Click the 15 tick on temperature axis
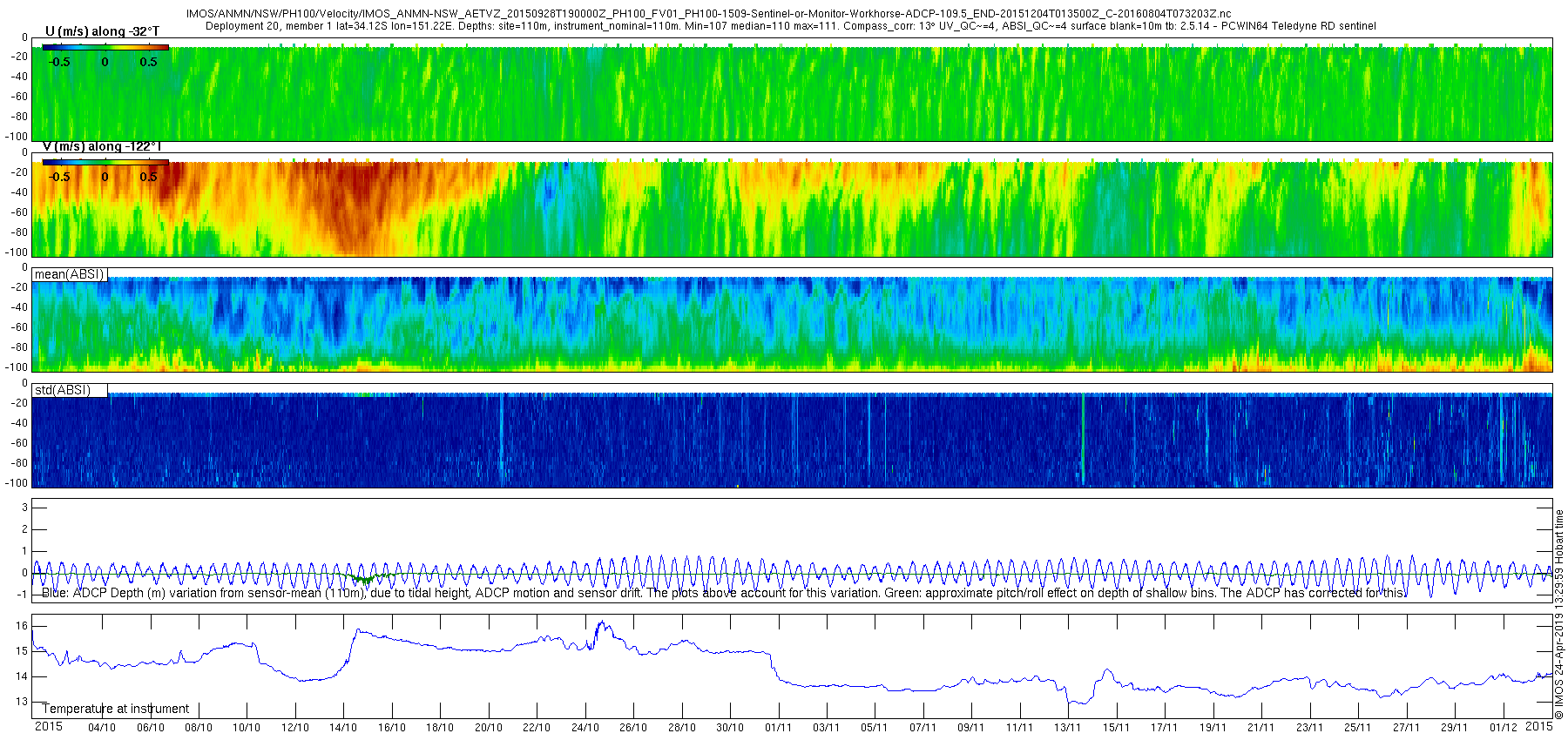Screen dimensions: 1568x740 pyautogui.click(x=22, y=651)
